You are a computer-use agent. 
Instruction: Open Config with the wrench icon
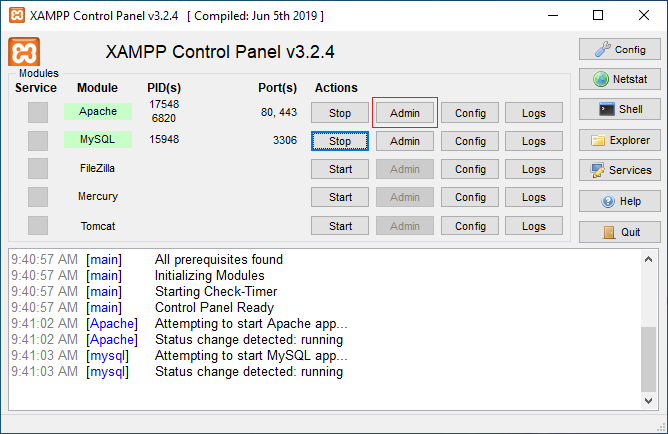pyautogui.click(x=619, y=49)
